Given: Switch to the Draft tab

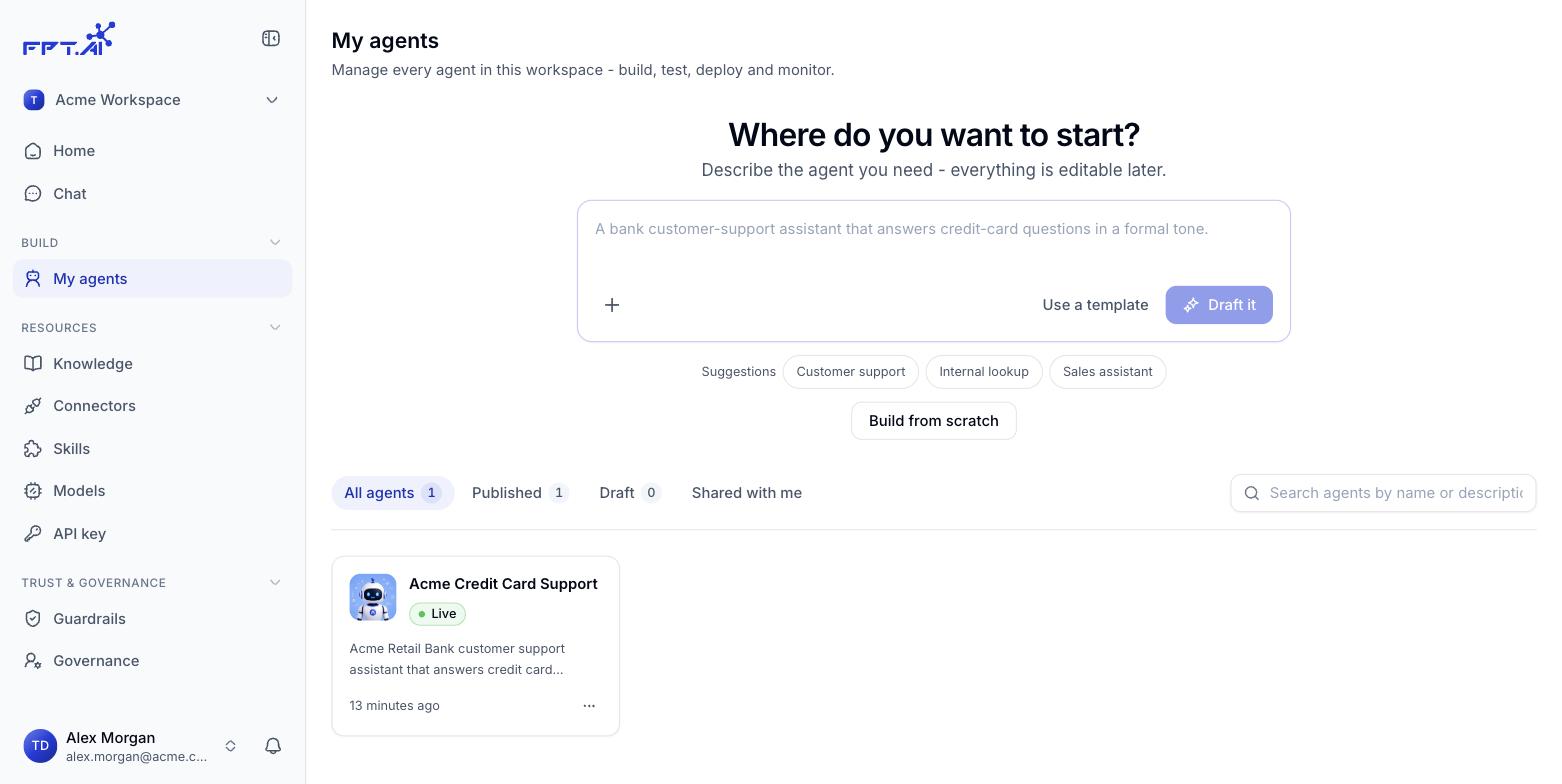Looking at the screenshot, I should (630, 493).
